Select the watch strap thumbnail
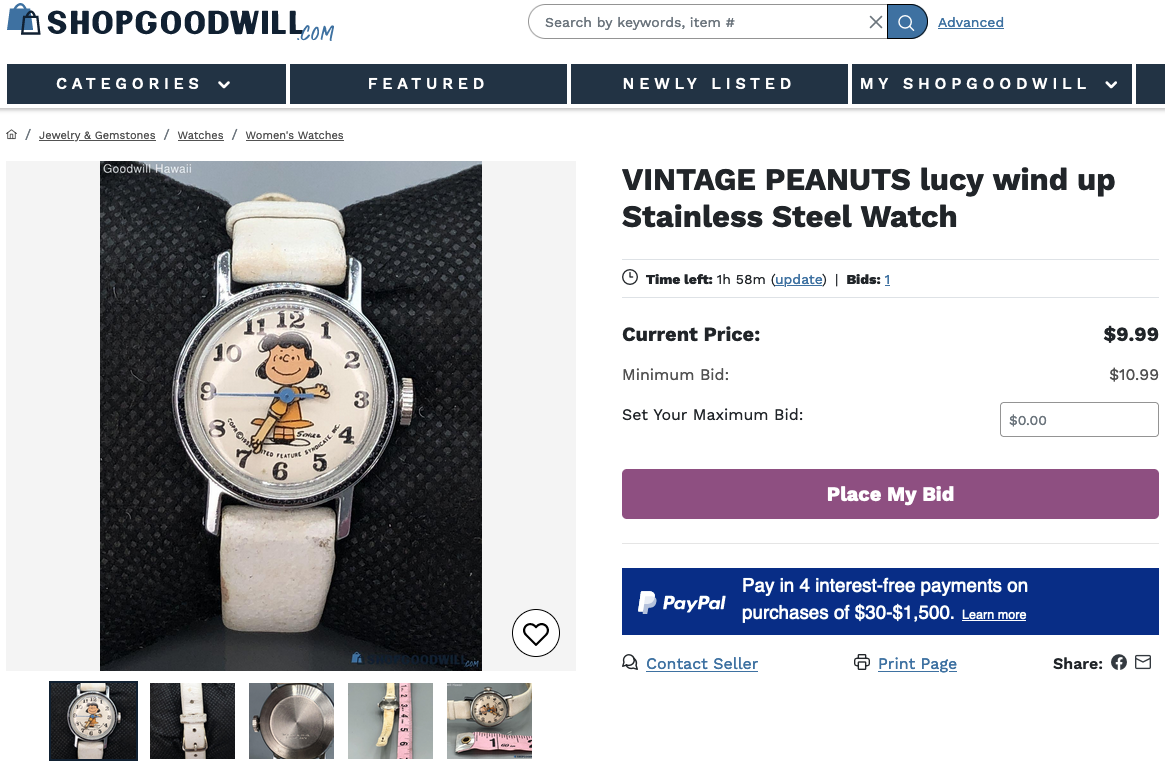 (192, 721)
